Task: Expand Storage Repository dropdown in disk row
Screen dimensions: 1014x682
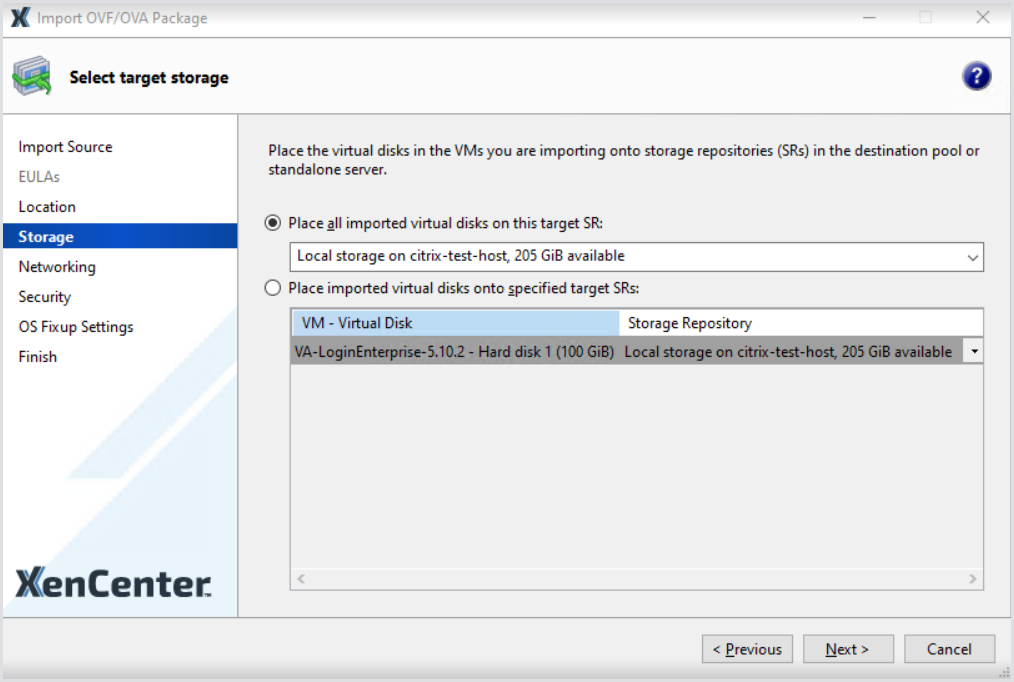Action: [972, 352]
